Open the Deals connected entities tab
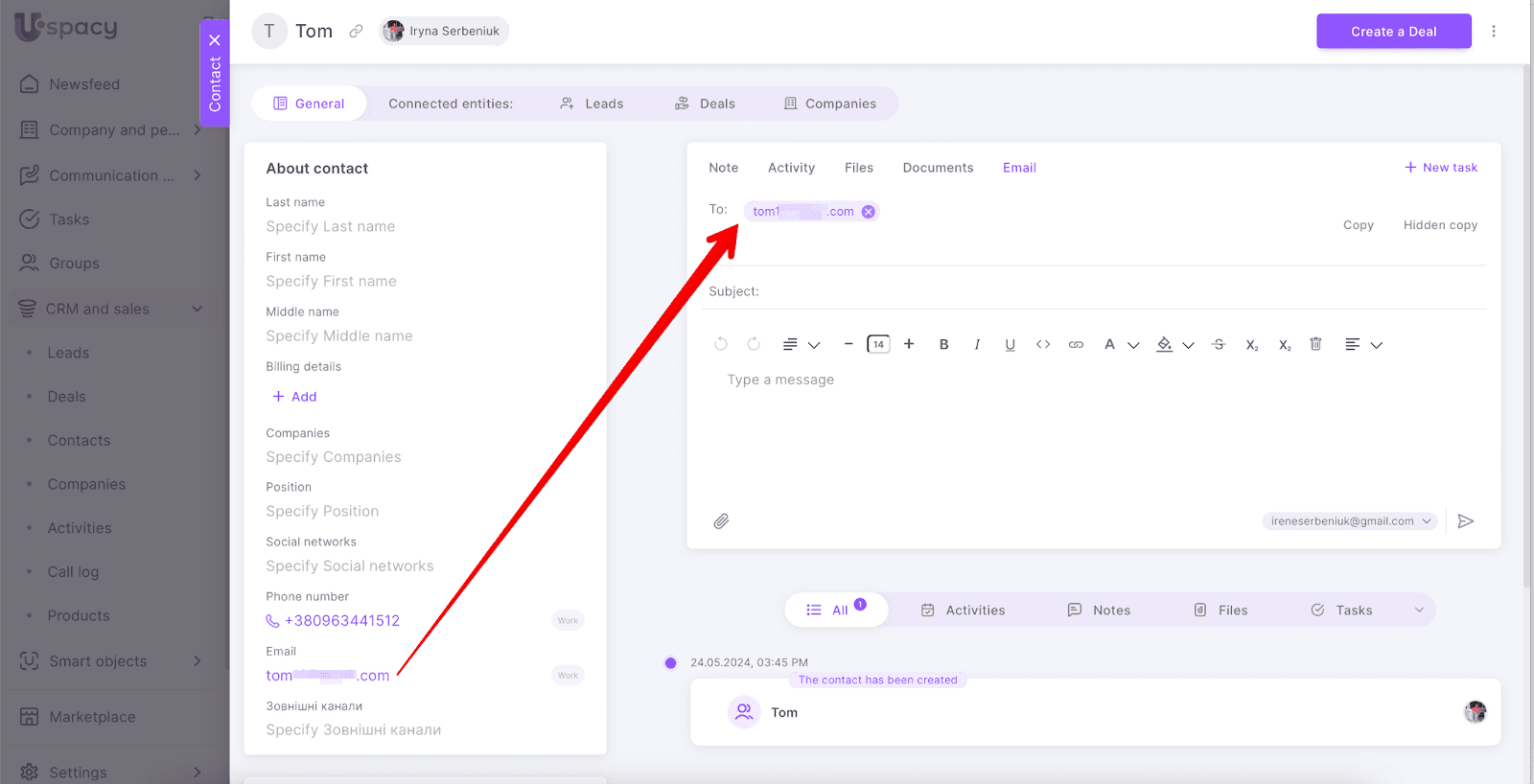Viewport: 1534px width, 784px height. 706,104
